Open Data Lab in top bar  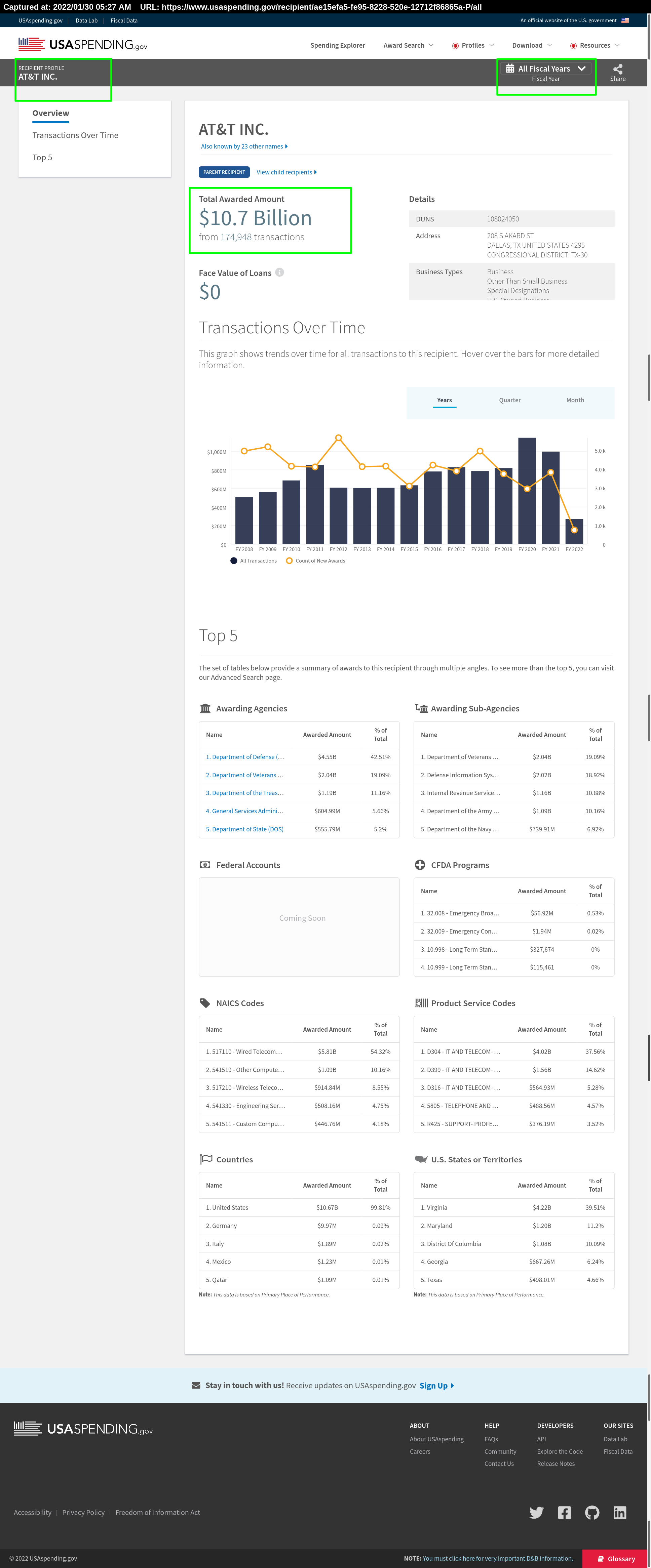pos(86,21)
